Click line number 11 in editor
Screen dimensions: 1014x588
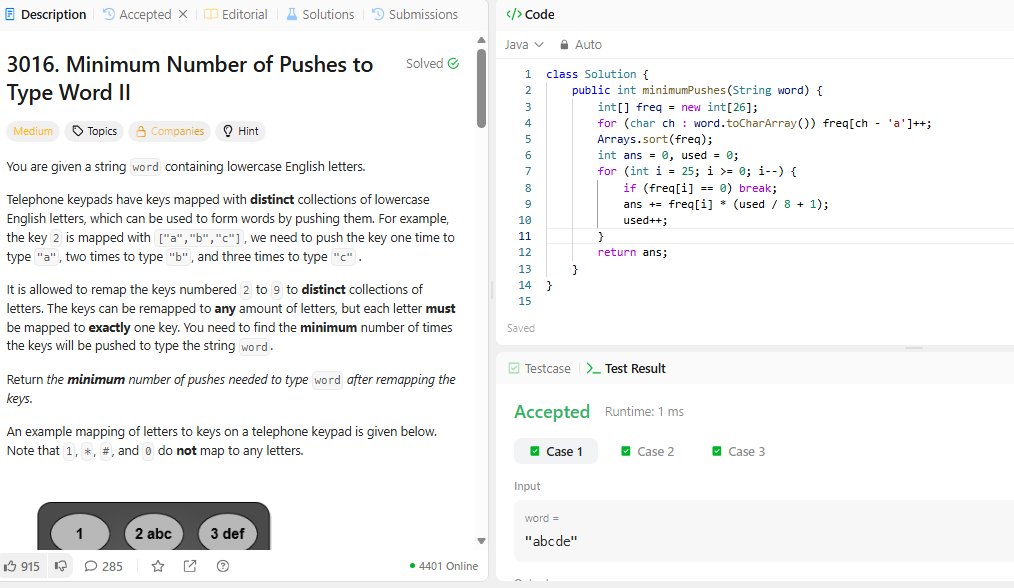click(524, 236)
